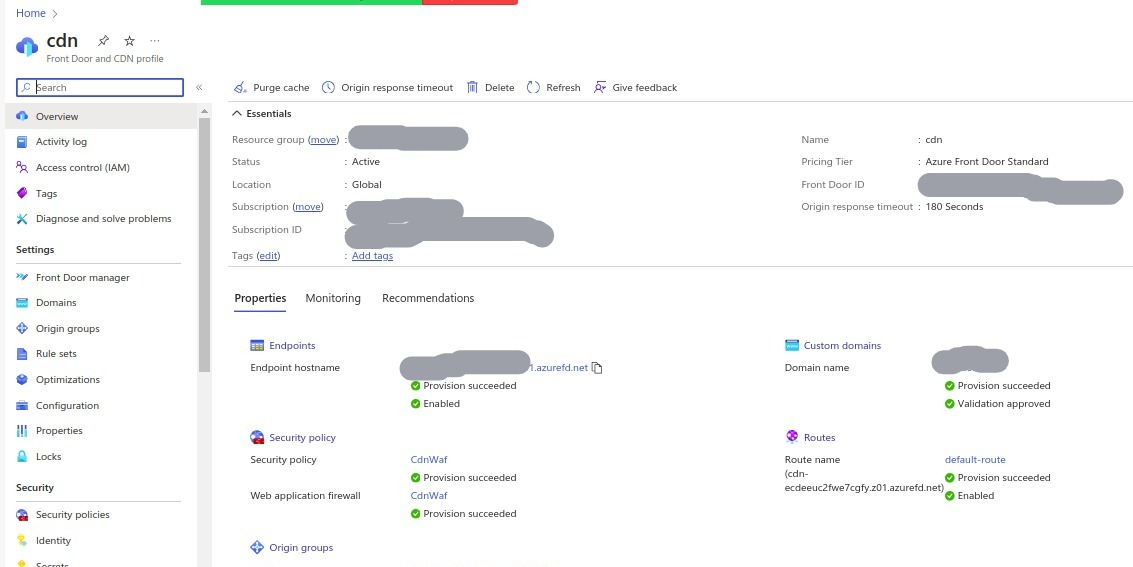Click the Rule sets sidebar icon
1133x567 pixels.
(x=22, y=354)
